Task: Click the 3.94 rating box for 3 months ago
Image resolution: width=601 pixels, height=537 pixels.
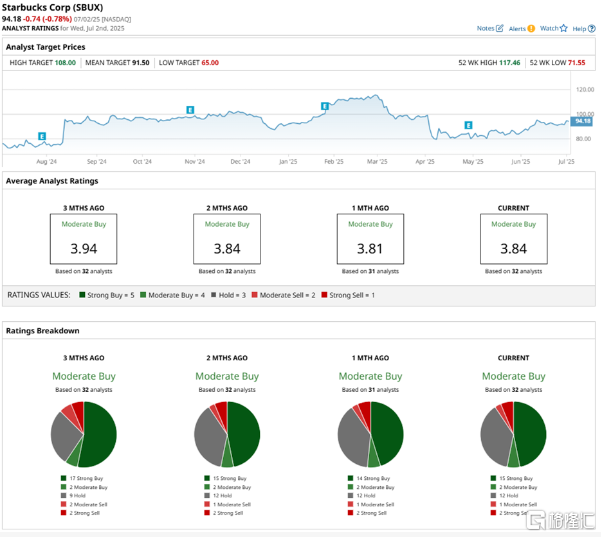Action: pos(84,239)
